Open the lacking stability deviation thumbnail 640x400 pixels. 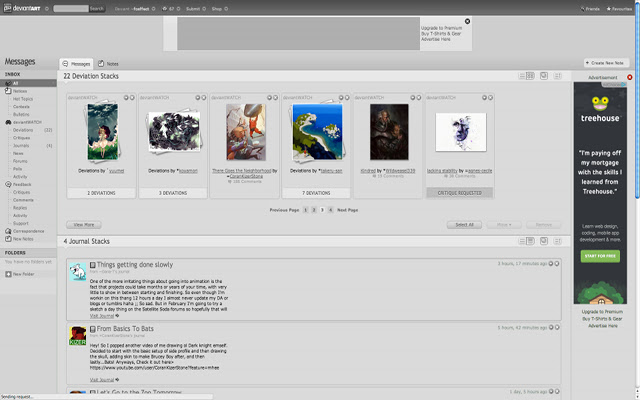(461, 132)
